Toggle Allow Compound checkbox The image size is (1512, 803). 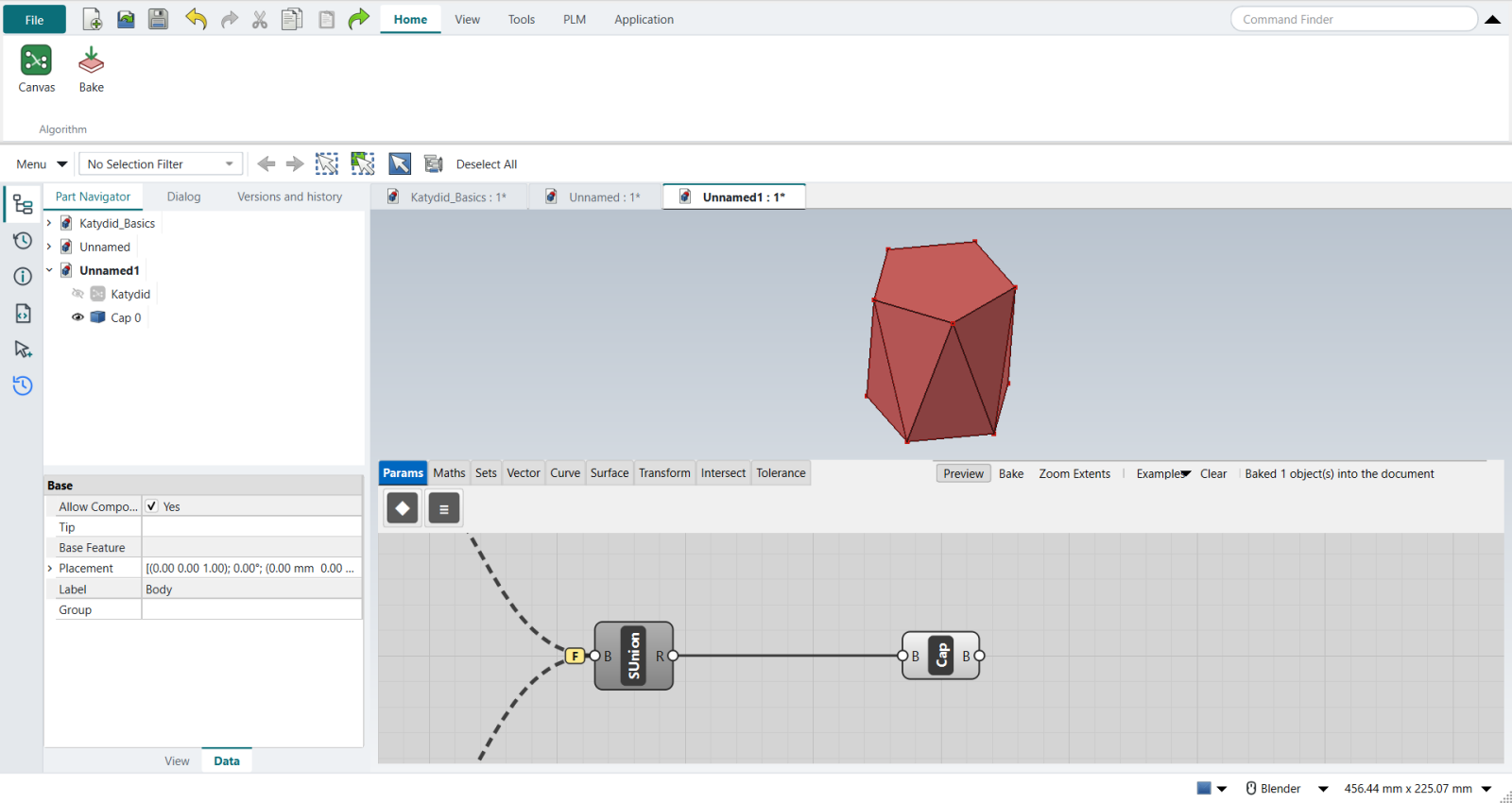[152, 506]
